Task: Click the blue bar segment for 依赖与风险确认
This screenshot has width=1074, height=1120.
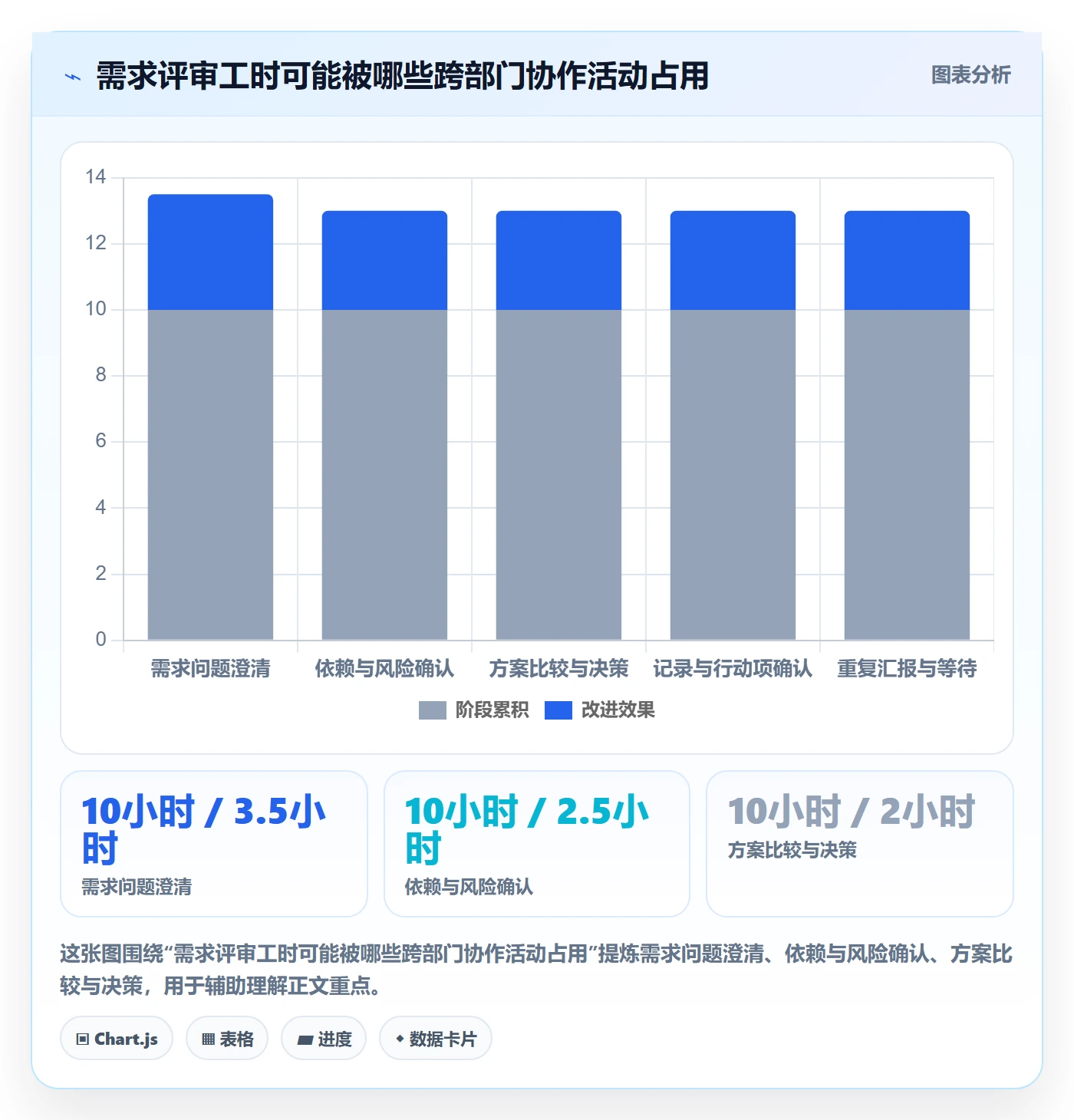Action: (384, 261)
